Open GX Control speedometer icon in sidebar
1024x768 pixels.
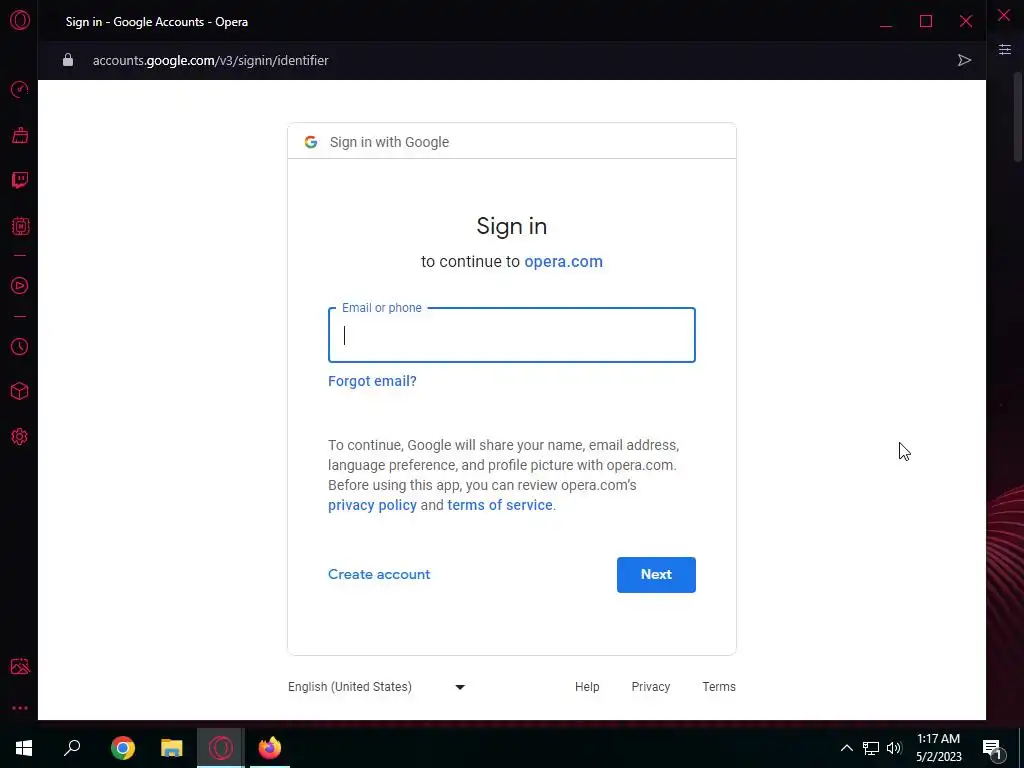pyautogui.click(x=20, y=89)
